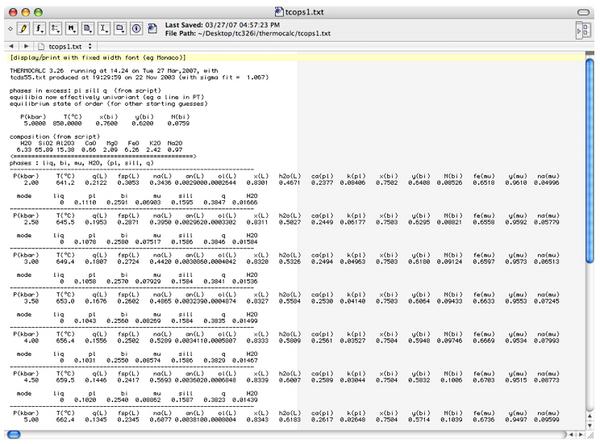600x444 pixels.
Task: Open the function popup menu (f icon)
Action: pyautogui.click(x=39, y=29)
